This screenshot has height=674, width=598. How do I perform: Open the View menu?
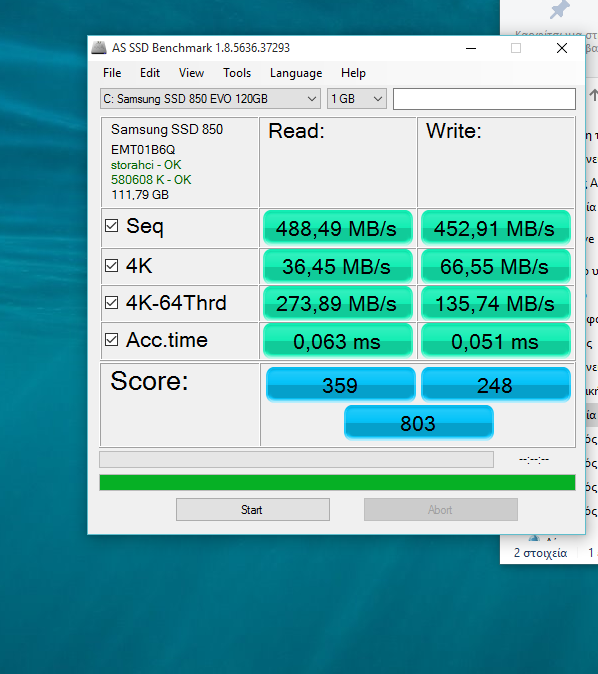click(191, 73)
